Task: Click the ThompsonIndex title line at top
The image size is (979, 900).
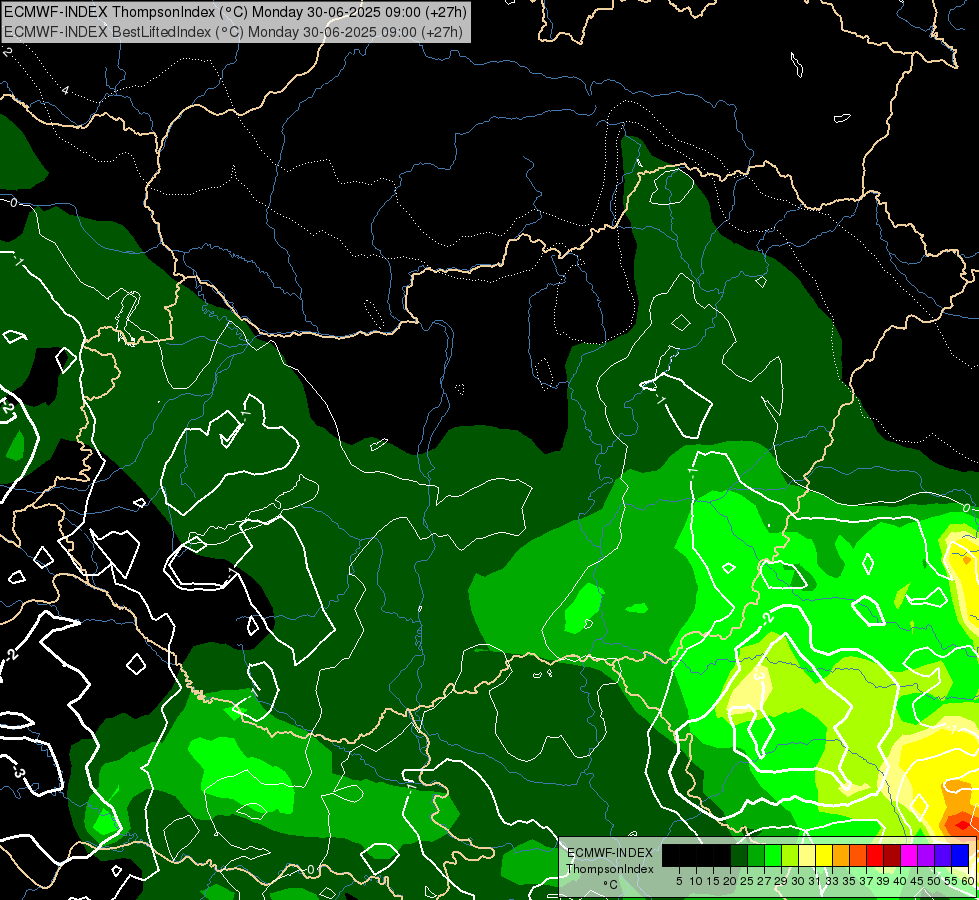Action: click(x=235, y=12)
